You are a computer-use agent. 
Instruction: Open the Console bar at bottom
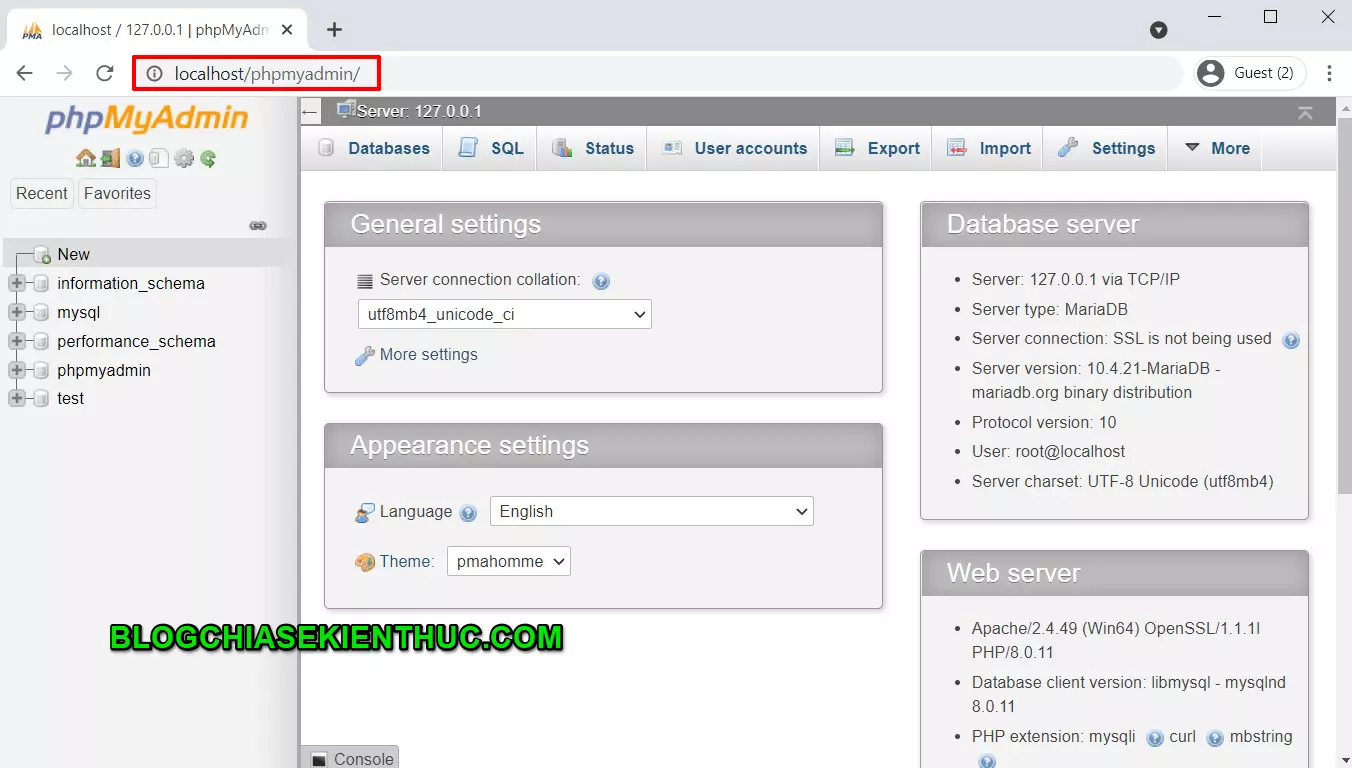[350, 758]
